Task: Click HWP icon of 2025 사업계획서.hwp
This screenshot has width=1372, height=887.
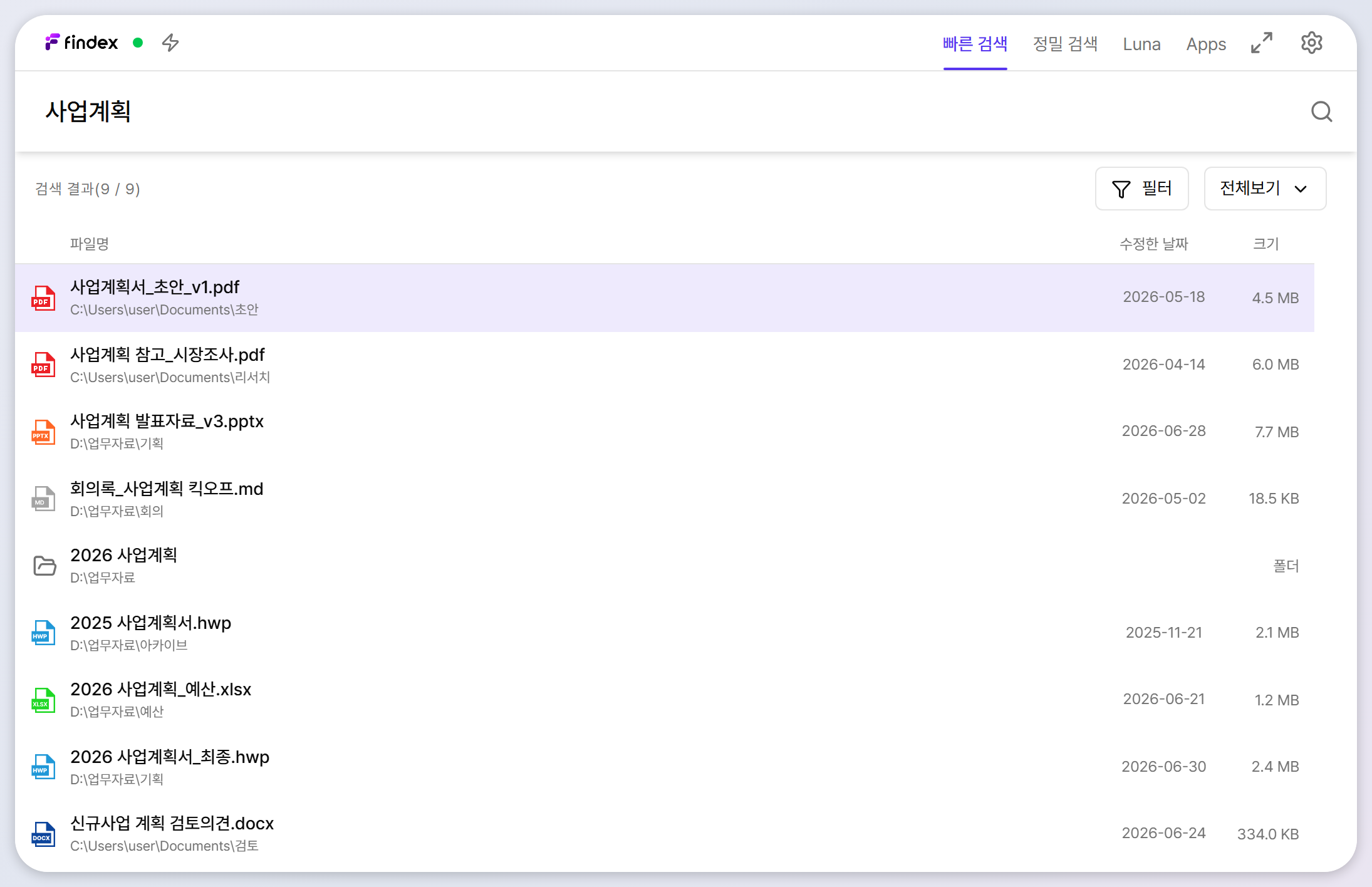Action: click(43, 633)
